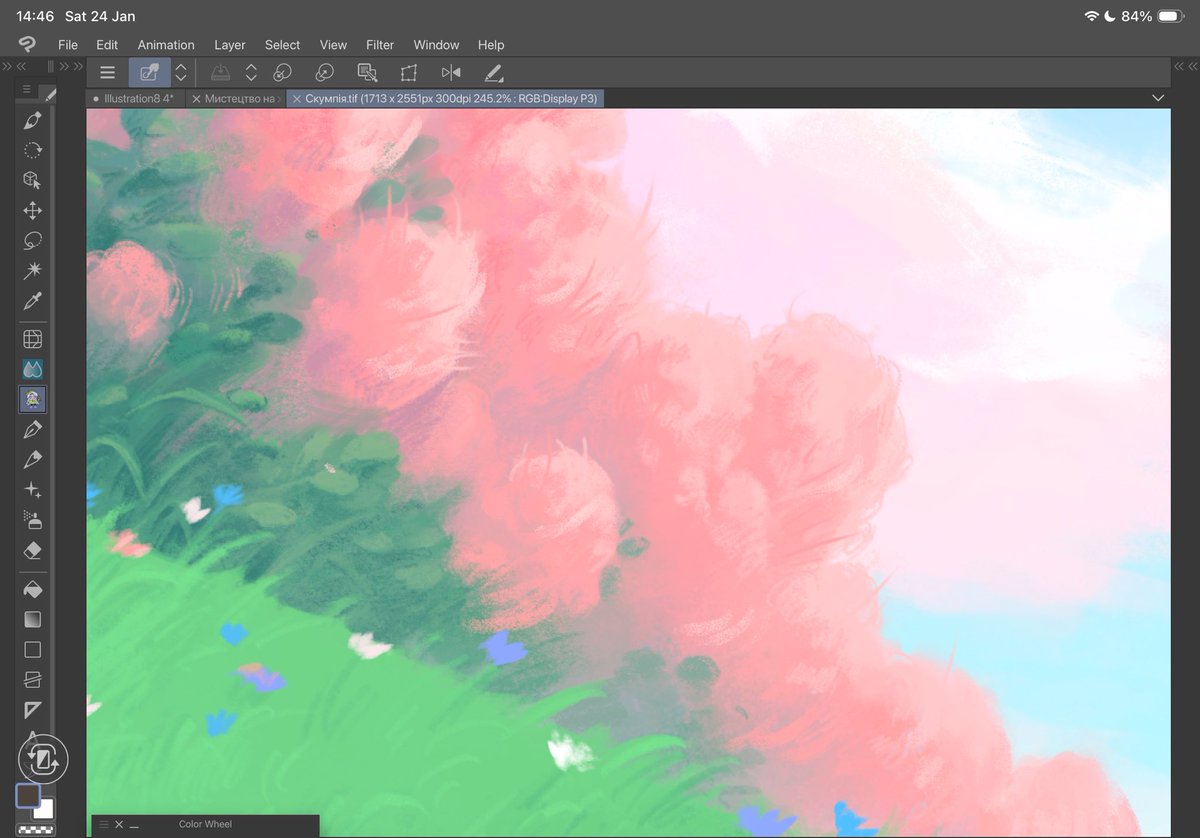Open the View menu
The image size is (1200, 838).
click(x=333, y=45)
